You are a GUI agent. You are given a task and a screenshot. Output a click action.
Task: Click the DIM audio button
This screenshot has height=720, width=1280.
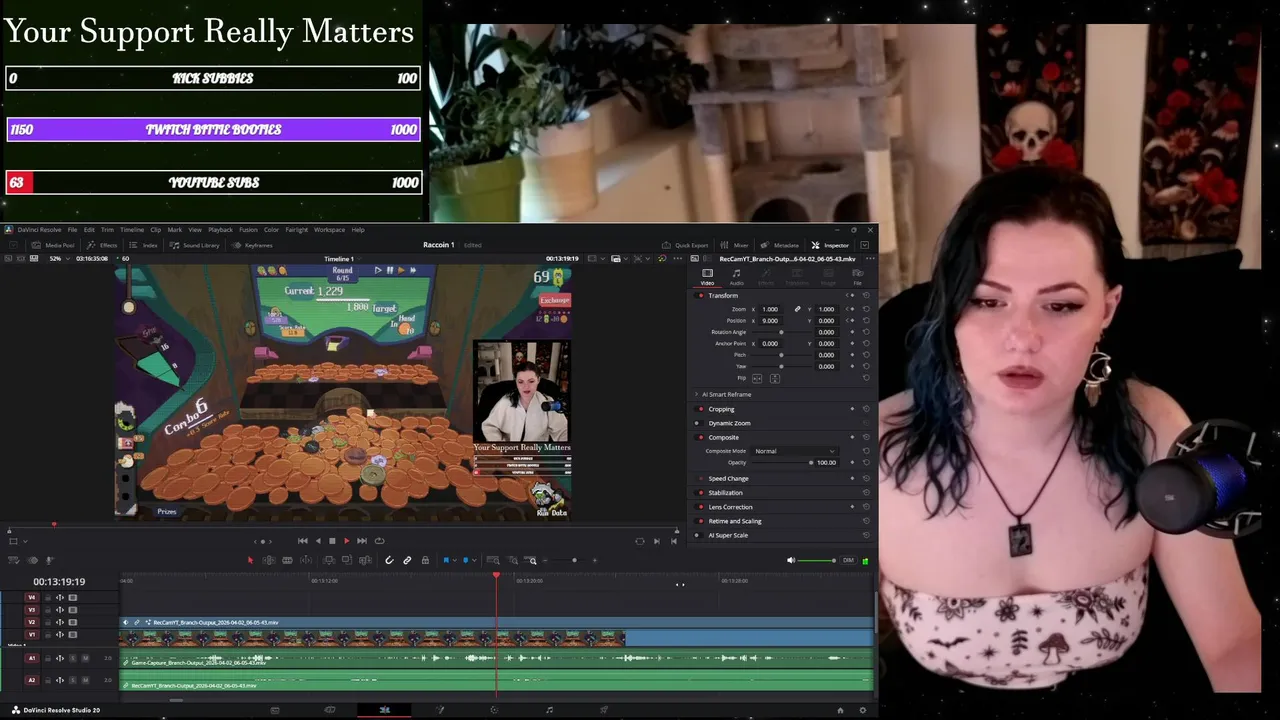tap(848, 560)
